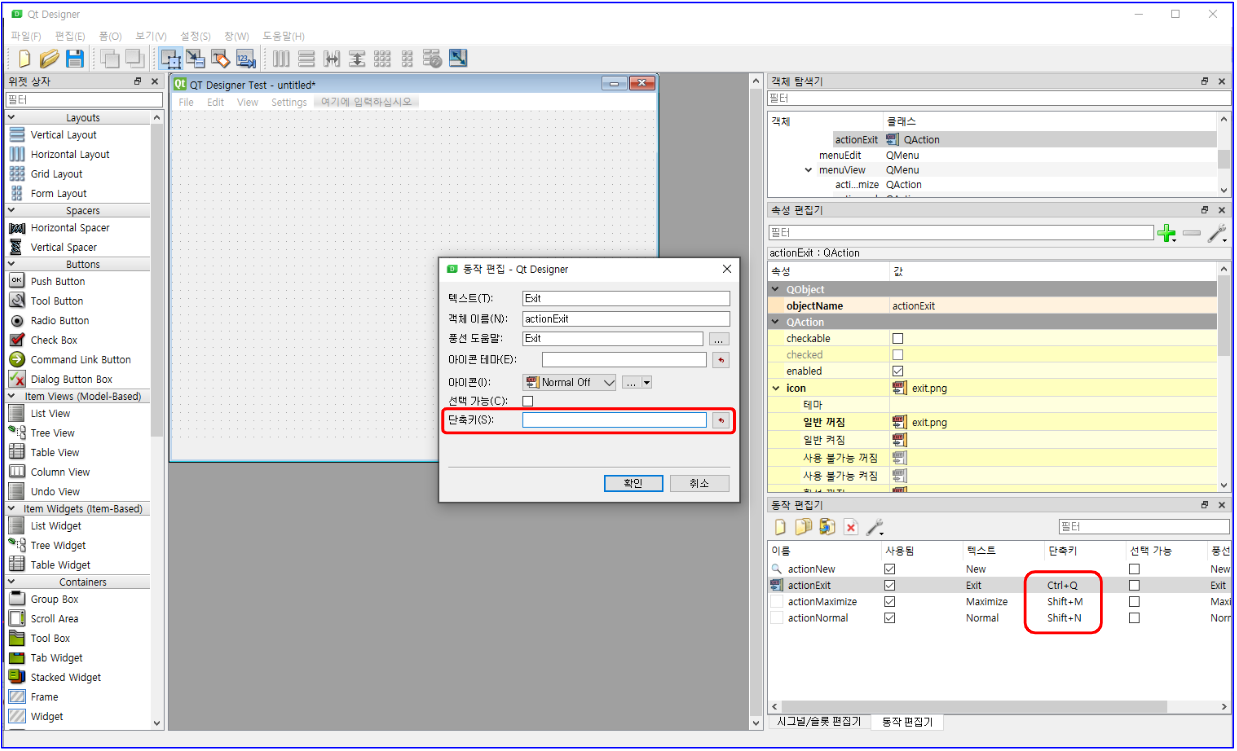Uncheck 사용됨 for actionExit

pos(889,585)
